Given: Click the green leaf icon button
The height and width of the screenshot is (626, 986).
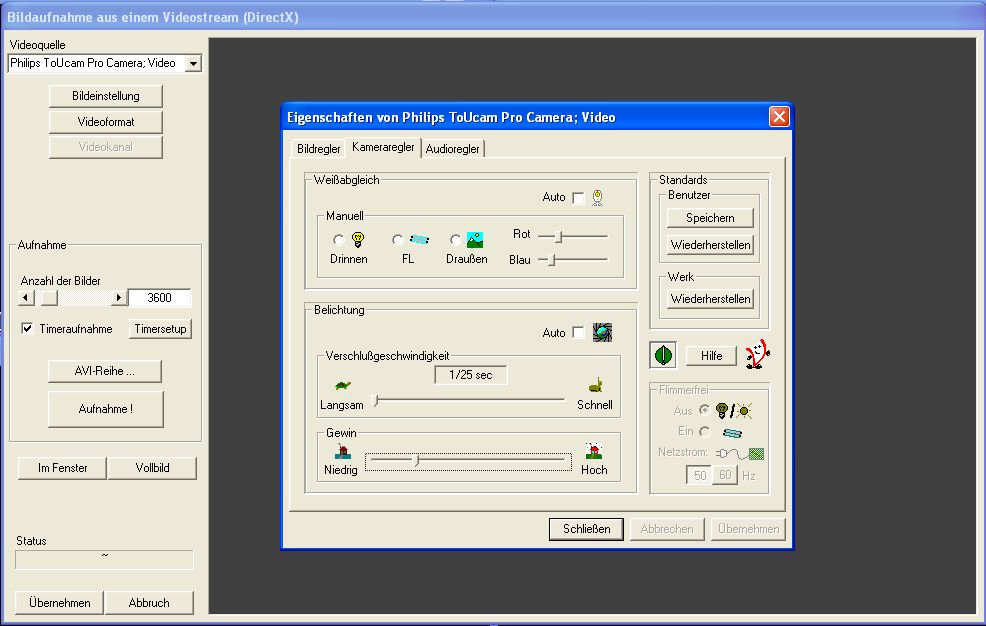Looking at the screenshot, I should pos(663,356).
